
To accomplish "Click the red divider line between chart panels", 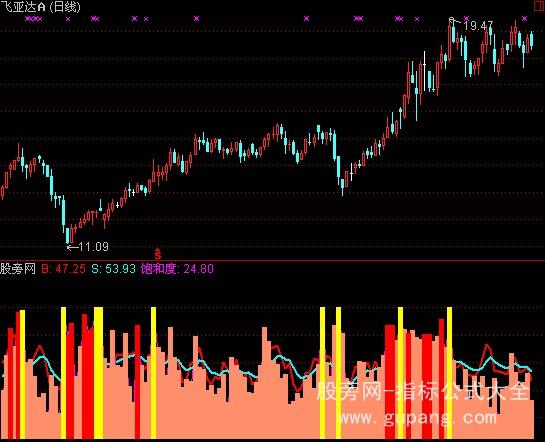I will pyautogui.click(x=272, y=260).
